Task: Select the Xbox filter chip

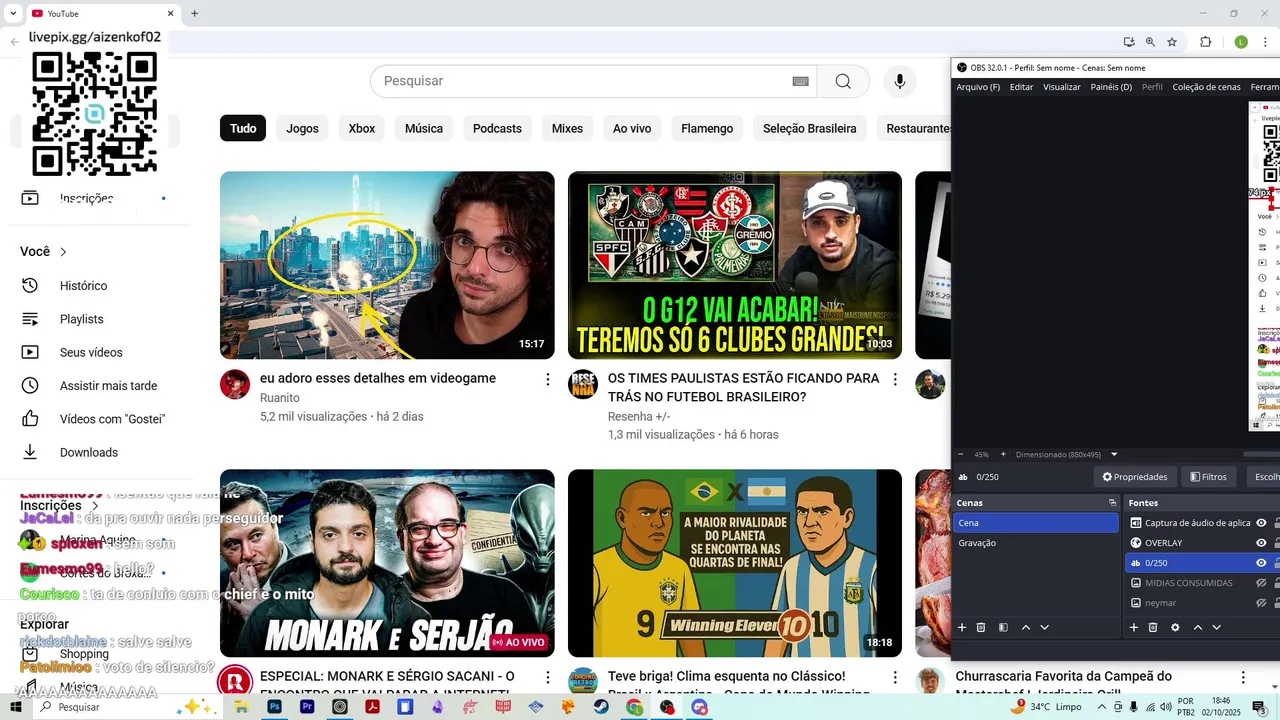Action: tap(362, 128)
